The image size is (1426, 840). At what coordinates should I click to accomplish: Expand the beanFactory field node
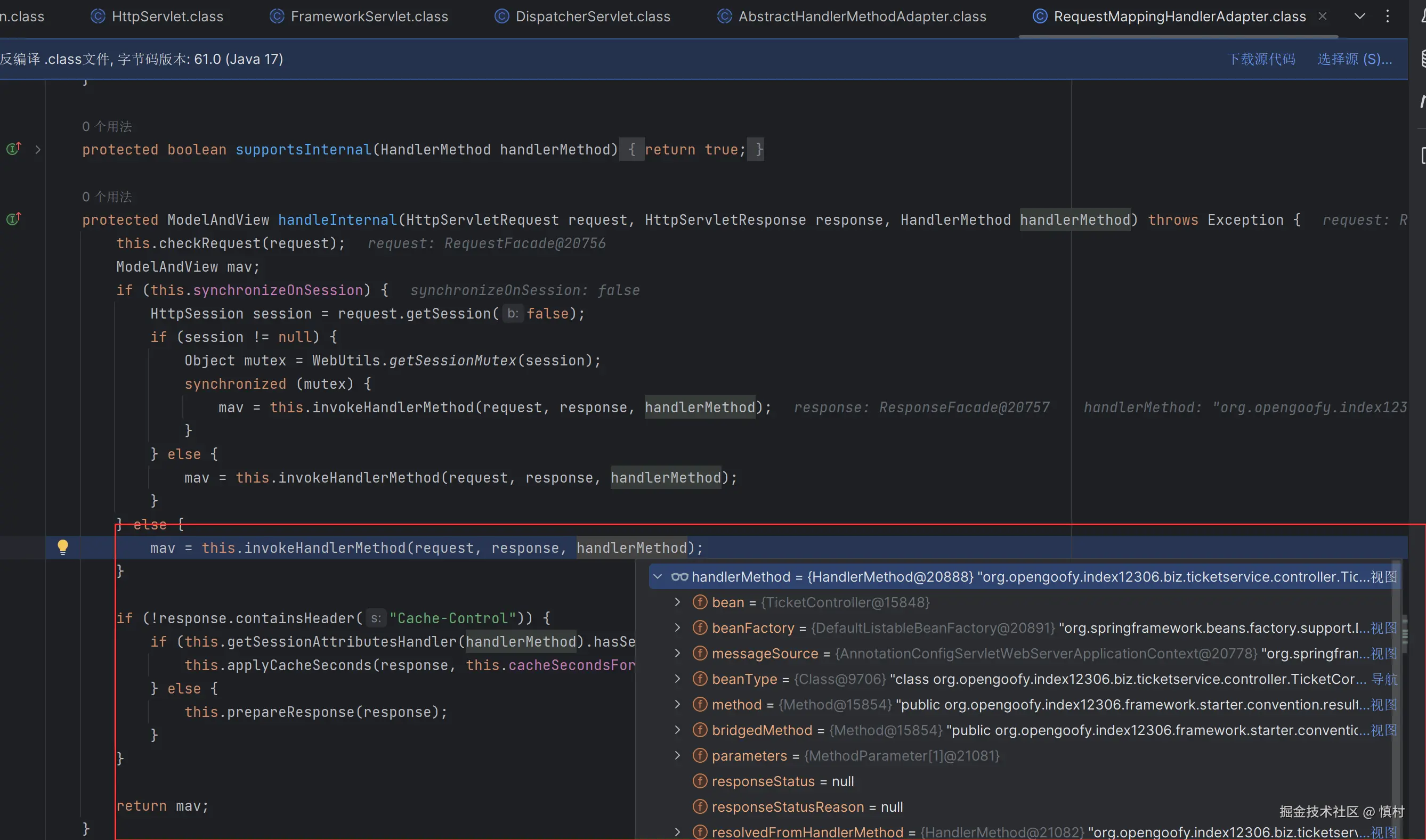tap(677, 627)
